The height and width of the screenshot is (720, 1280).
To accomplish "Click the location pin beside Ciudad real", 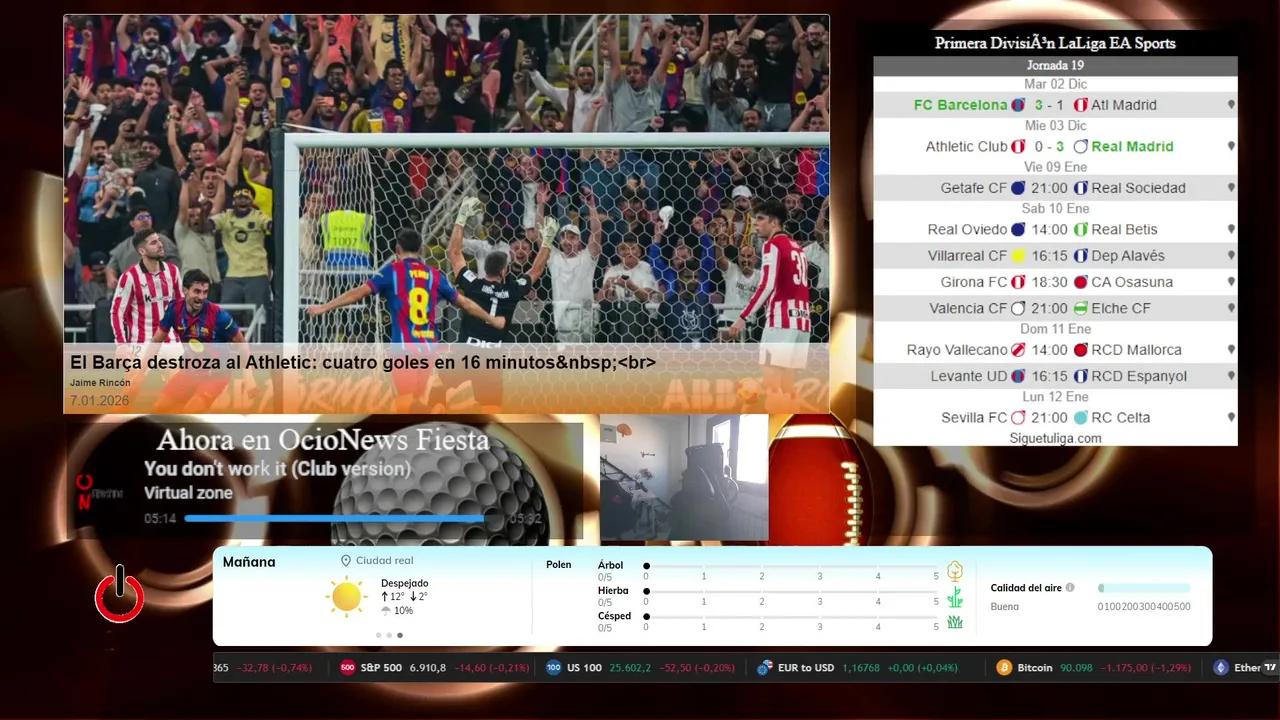I will click(x=346, y=561).
